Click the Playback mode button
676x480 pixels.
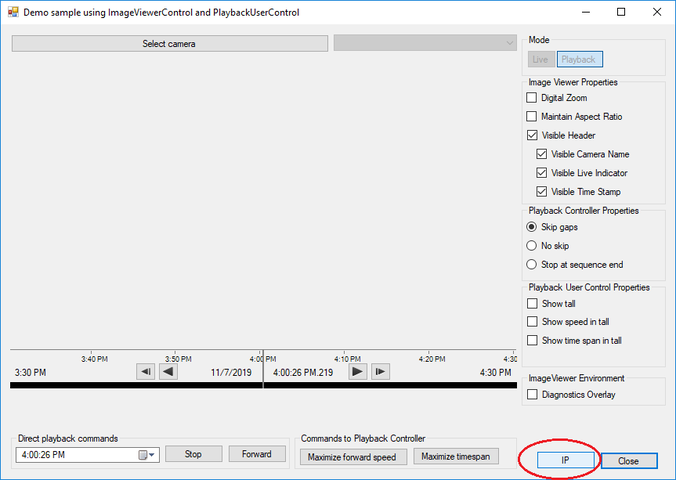click(579, 60)
